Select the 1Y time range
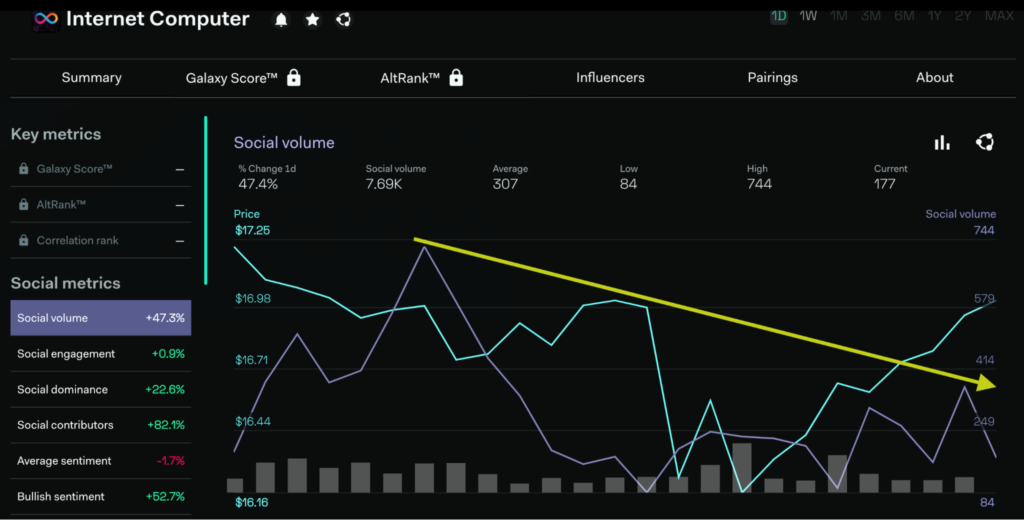Screen dimensions: 1024x520 935,16
